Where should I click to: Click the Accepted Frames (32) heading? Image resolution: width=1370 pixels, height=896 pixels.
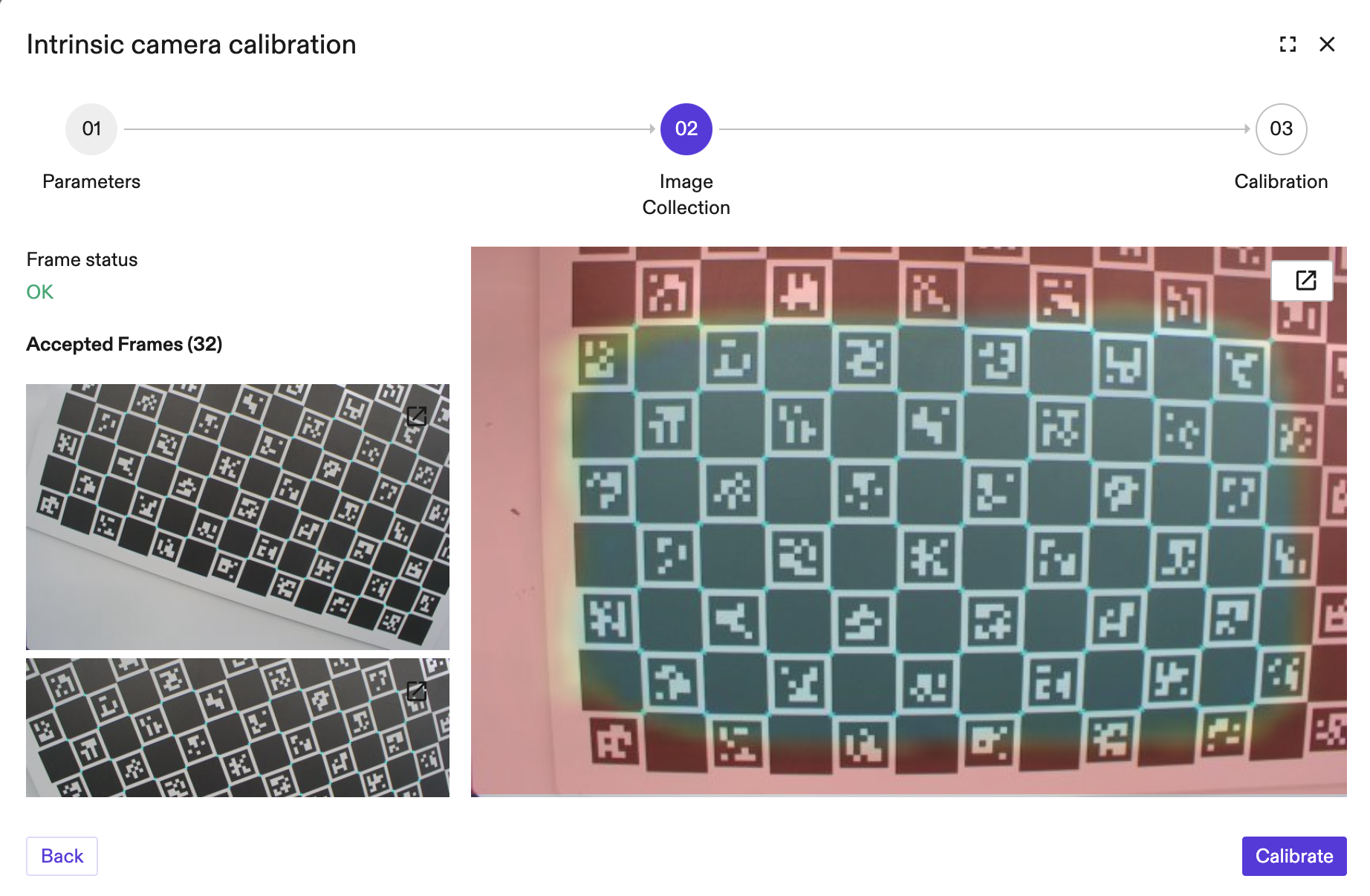pyautogui.click(x=125, y=344)
